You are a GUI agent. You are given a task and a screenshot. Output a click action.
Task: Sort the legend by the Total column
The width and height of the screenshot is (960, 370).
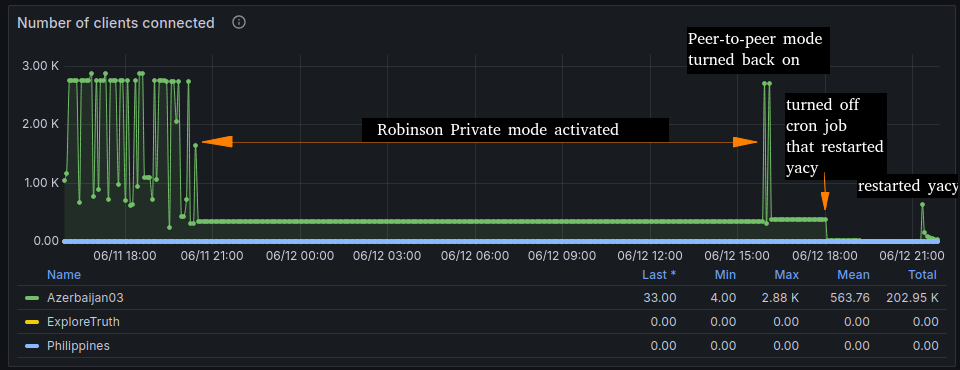point(922,274)
